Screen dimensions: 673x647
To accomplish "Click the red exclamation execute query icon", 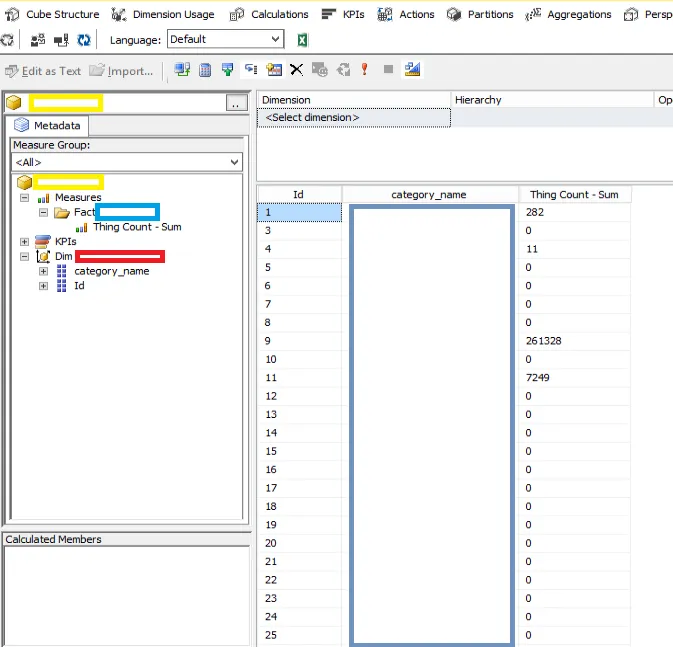I will click(365, 70).
